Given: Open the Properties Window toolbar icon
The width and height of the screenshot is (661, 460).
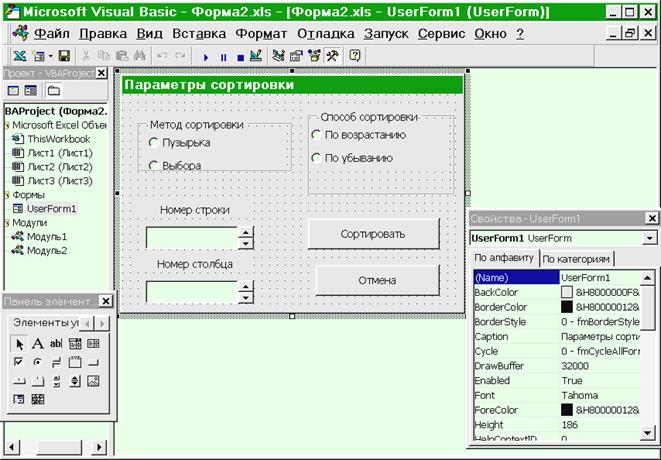Looking at the screenshot, I should [296, 56].
